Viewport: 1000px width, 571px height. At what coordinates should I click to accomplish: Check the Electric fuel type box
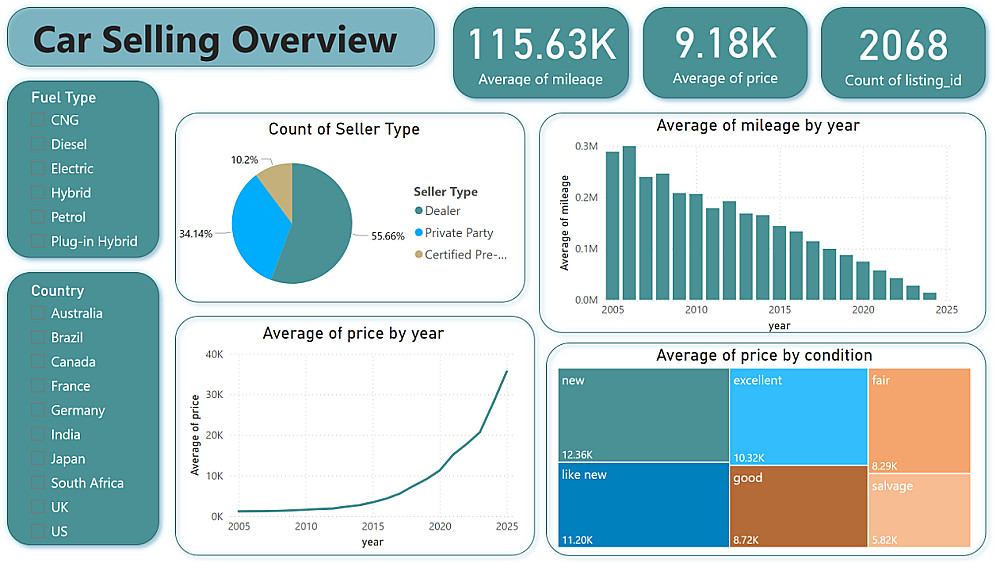click(38, 168)
